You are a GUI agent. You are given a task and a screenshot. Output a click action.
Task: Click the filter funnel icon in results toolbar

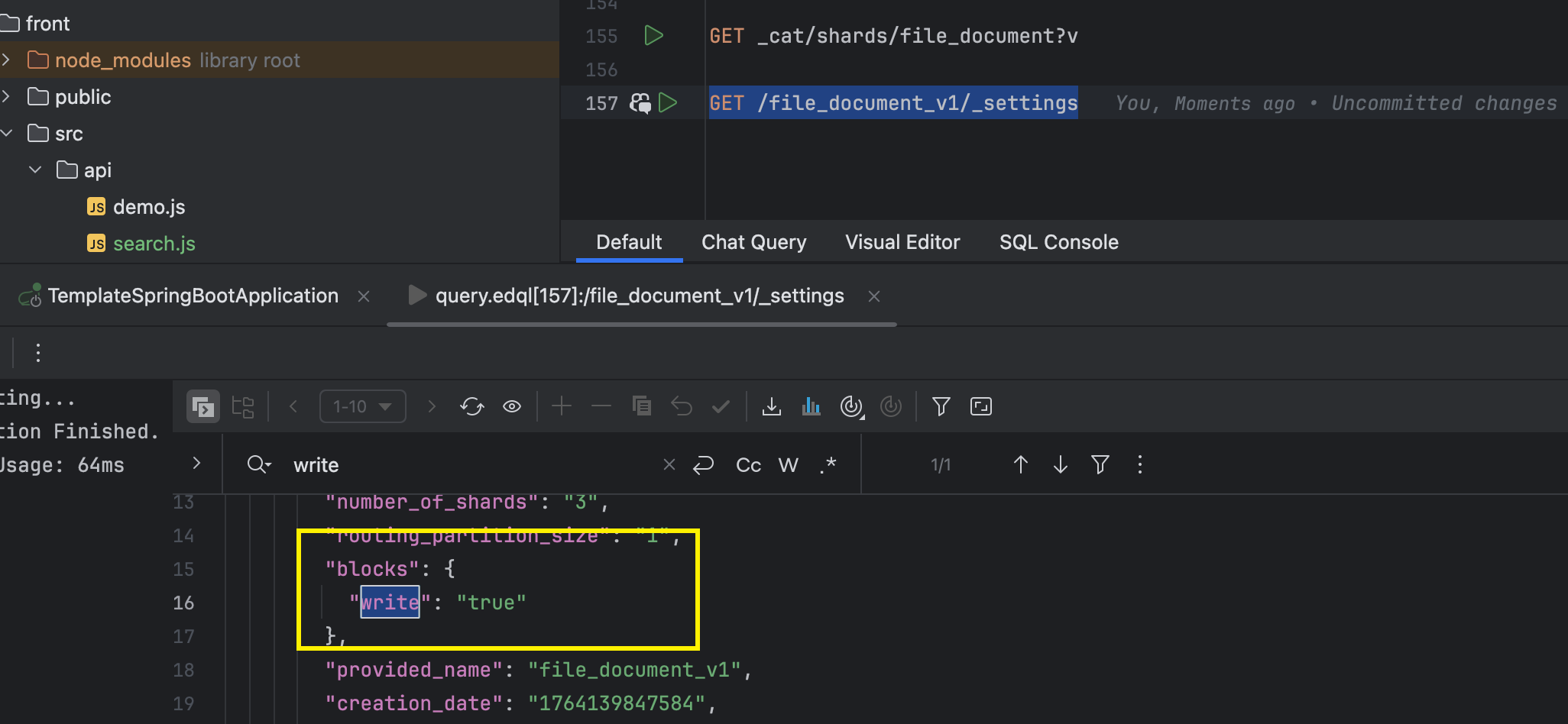click(941, 406)
